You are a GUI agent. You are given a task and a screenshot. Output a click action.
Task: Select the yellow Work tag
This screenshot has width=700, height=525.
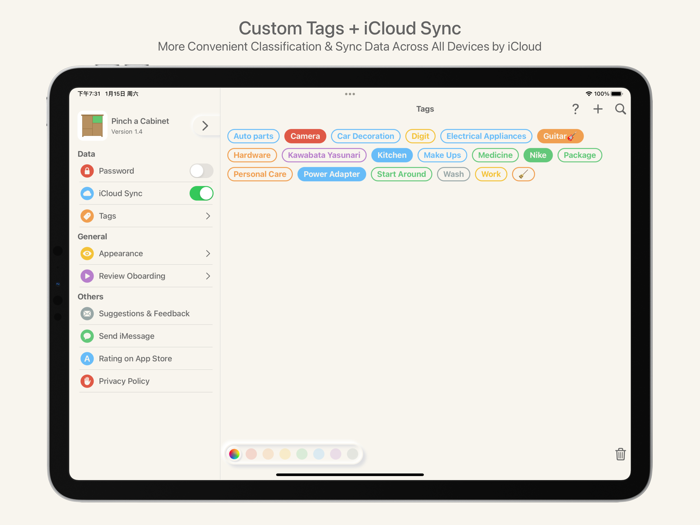491,174
